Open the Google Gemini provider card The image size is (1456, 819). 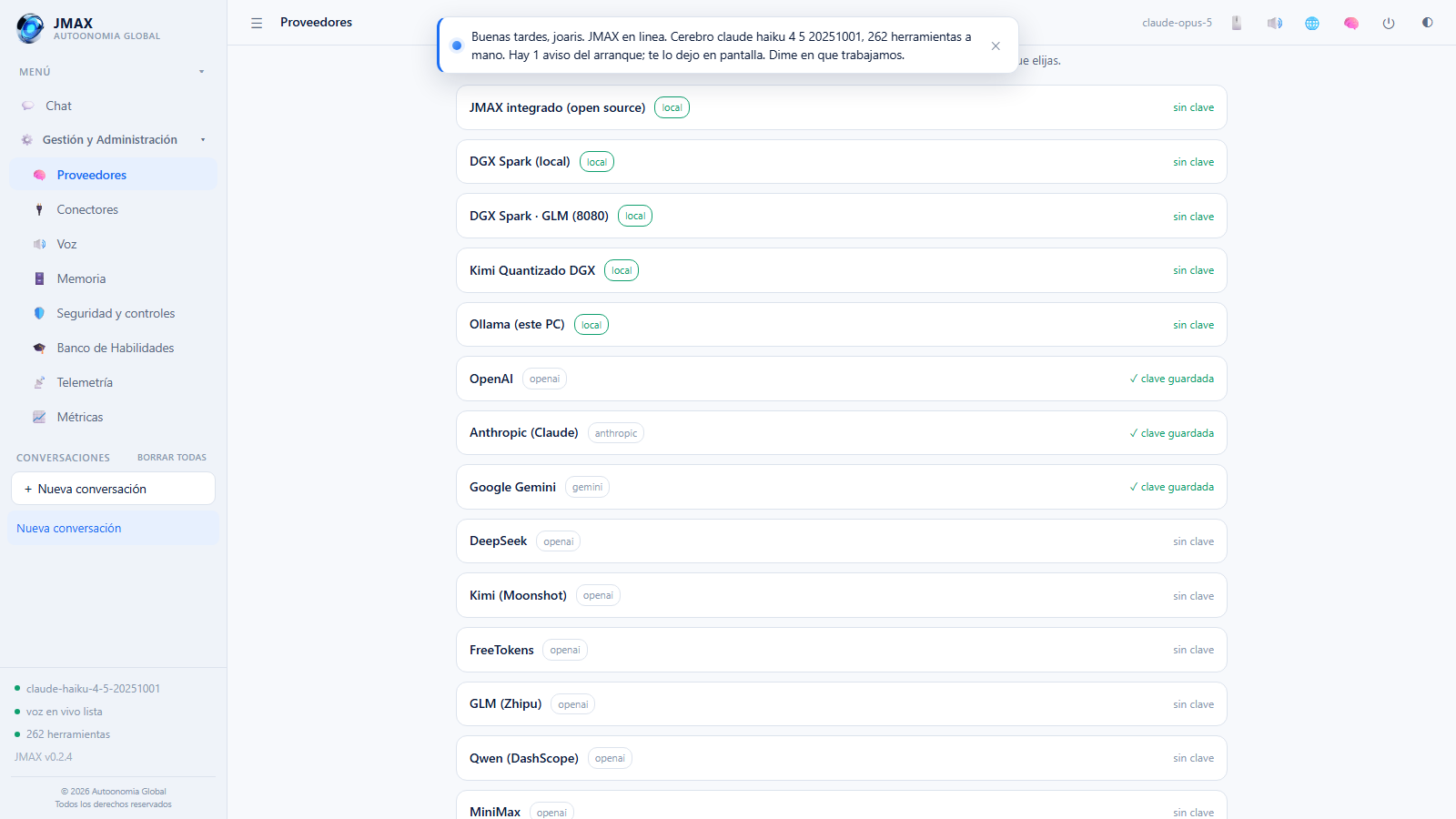(842, 487)
